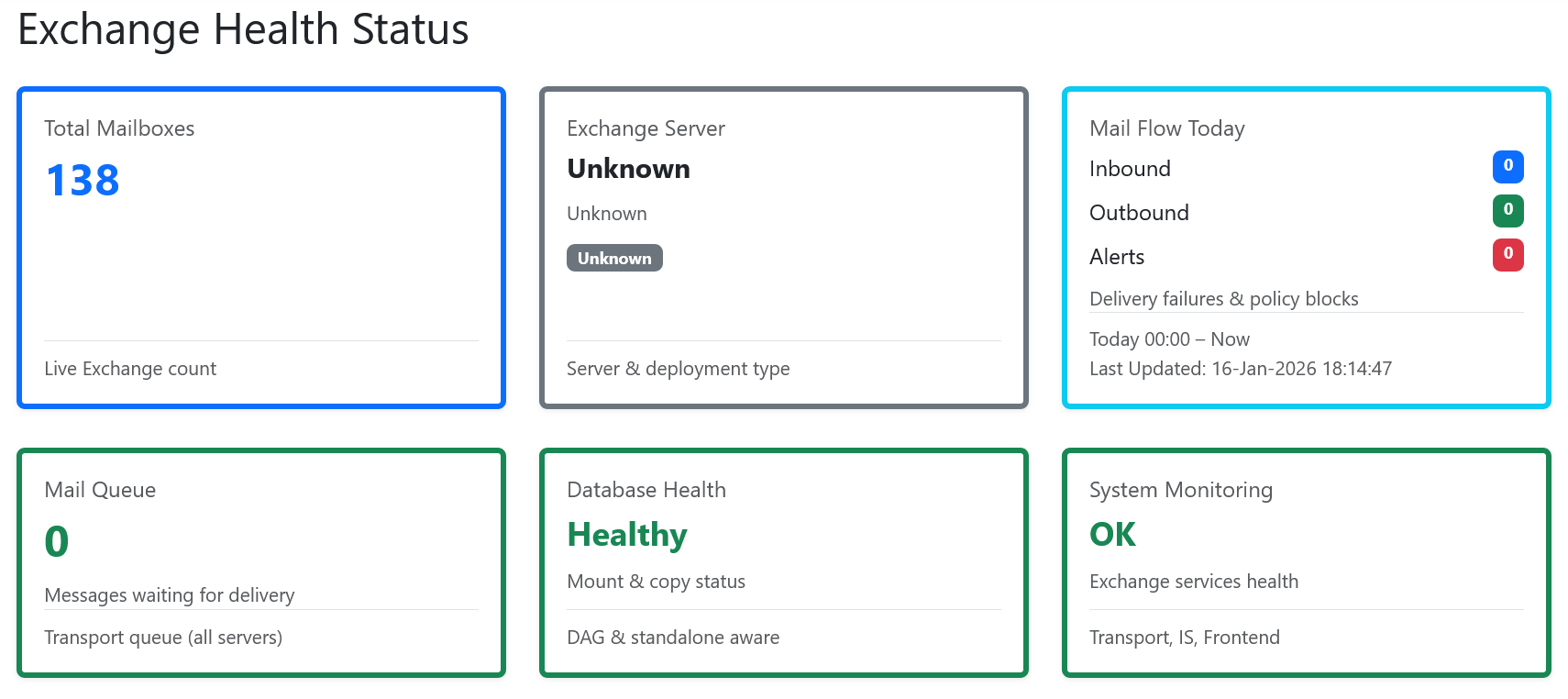
Task: Click the Inbound row label
Action: click(x=1130, y=169)
